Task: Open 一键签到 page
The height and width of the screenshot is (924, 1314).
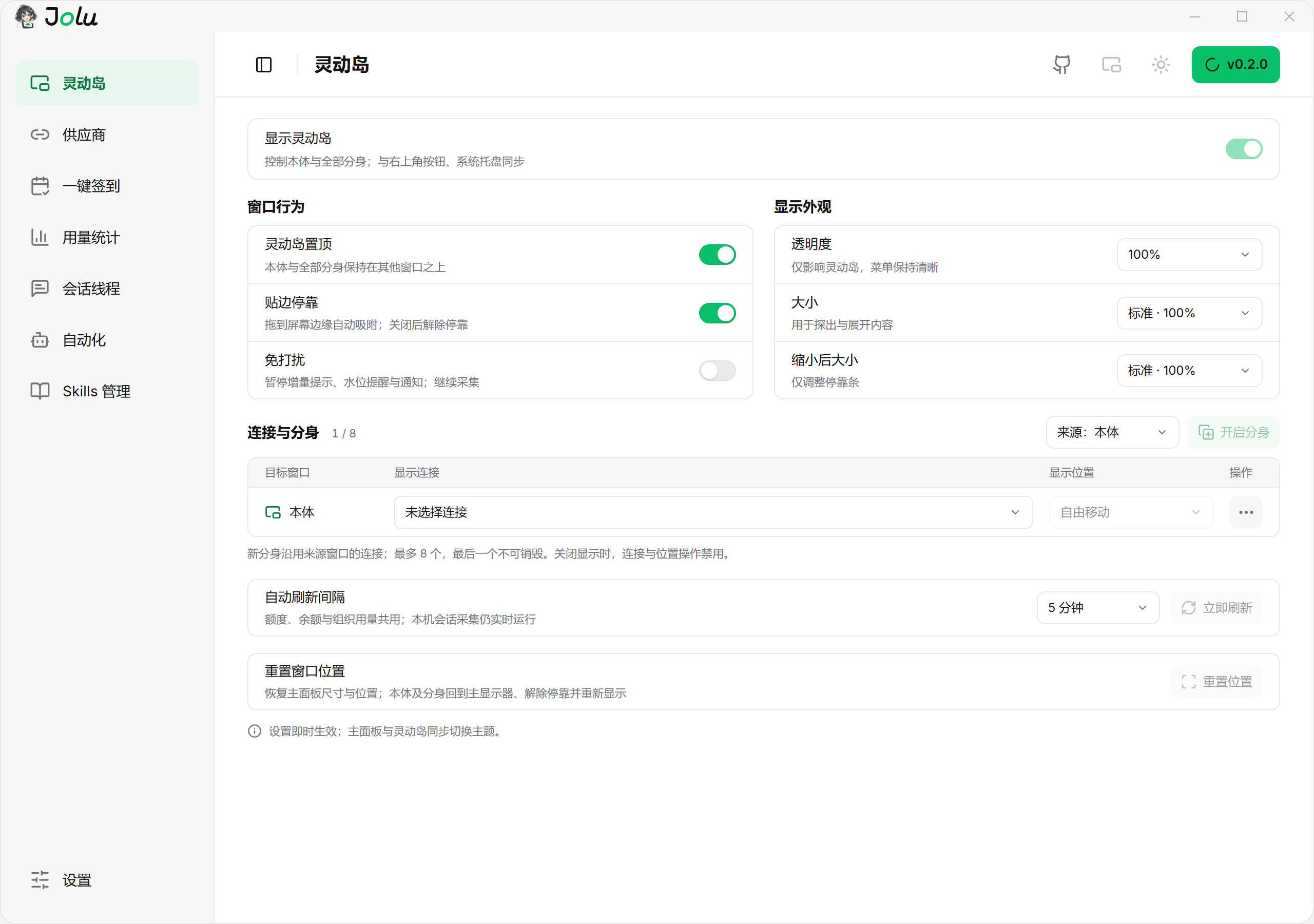Action: point(107,186)
